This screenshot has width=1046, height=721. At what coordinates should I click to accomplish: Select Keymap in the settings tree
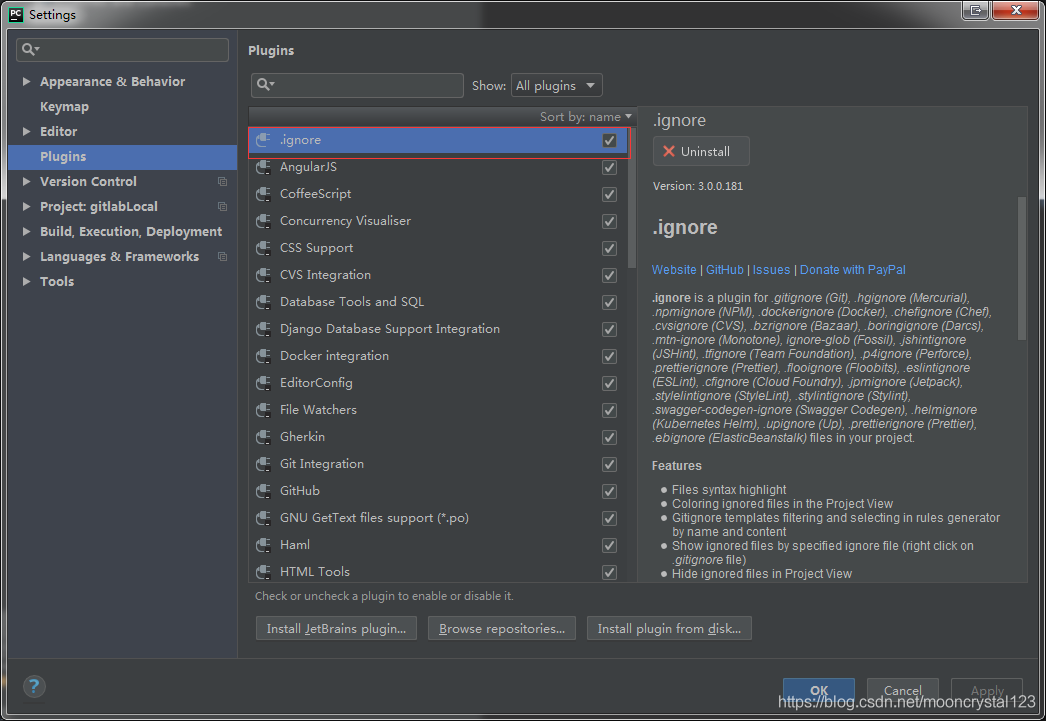click(64, 107)
